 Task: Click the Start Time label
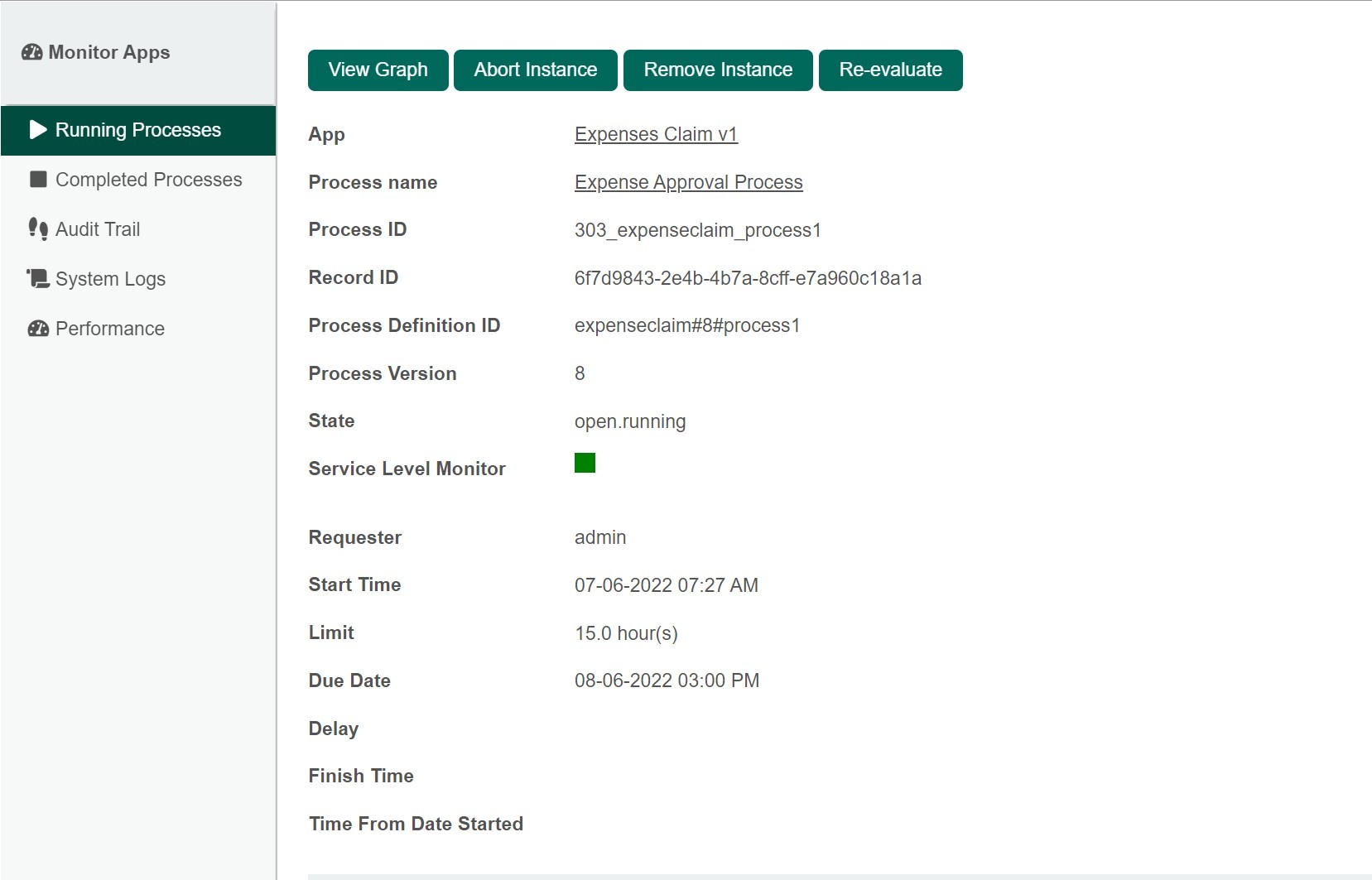[x=354, y=584]
